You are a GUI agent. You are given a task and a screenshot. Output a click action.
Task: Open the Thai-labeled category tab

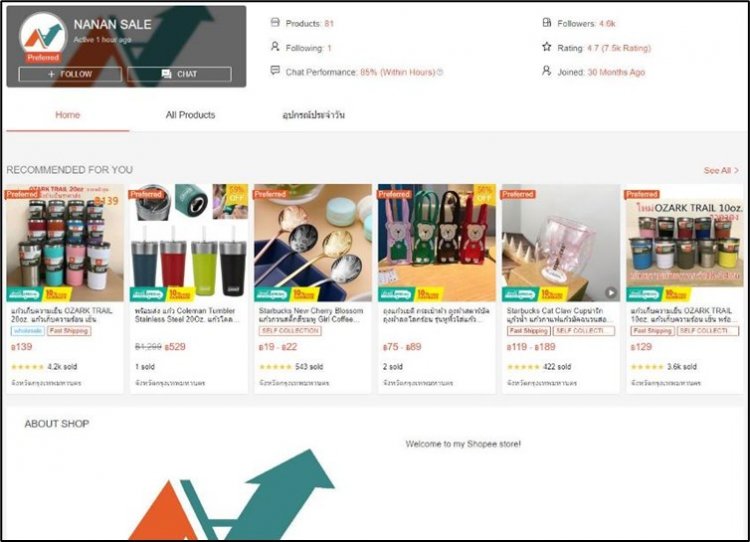pyautogui.click(x=313, y=115)
